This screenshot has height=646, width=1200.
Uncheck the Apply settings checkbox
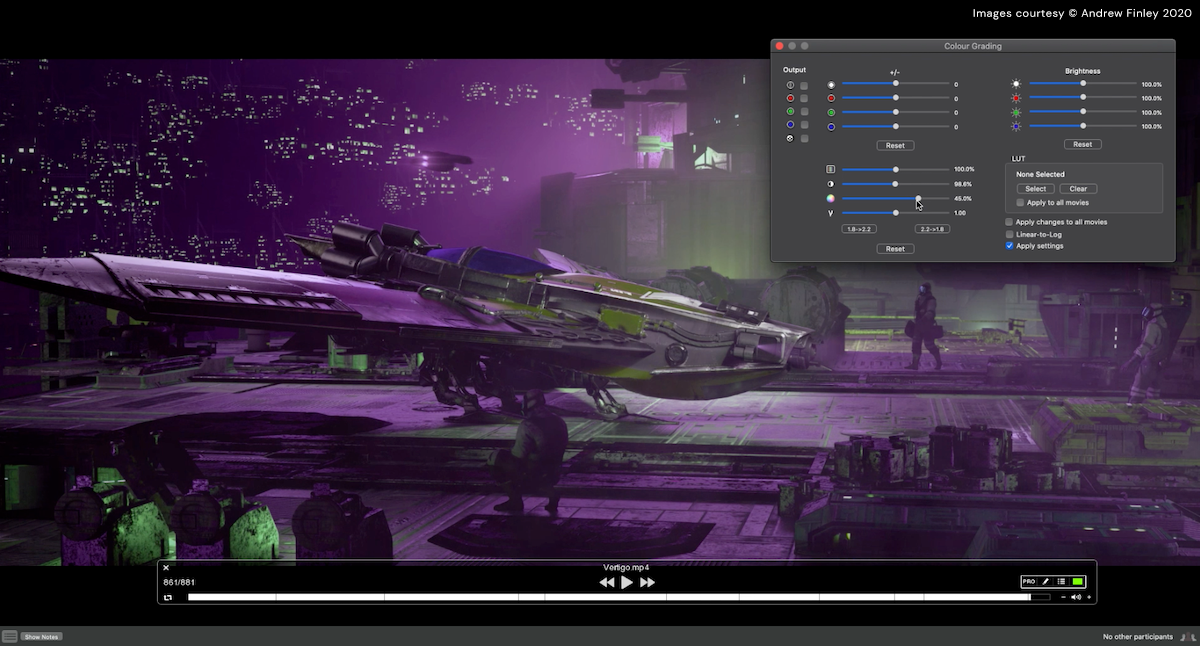coord(1009,246)
